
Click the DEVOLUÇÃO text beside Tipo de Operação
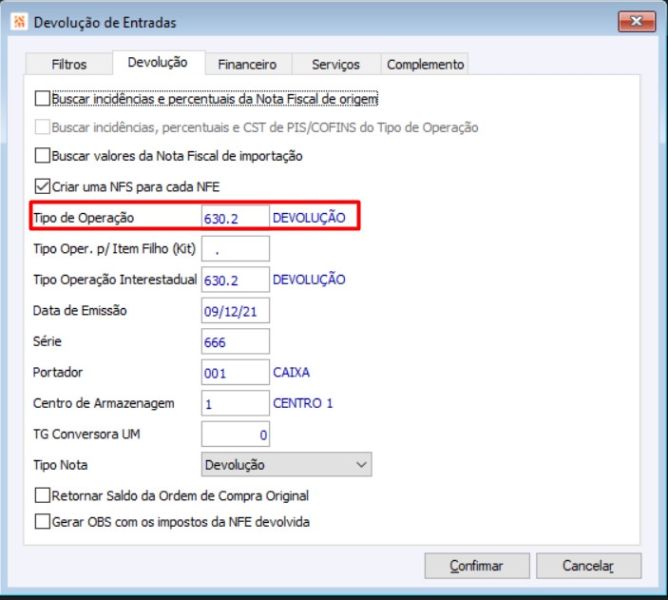309,218
